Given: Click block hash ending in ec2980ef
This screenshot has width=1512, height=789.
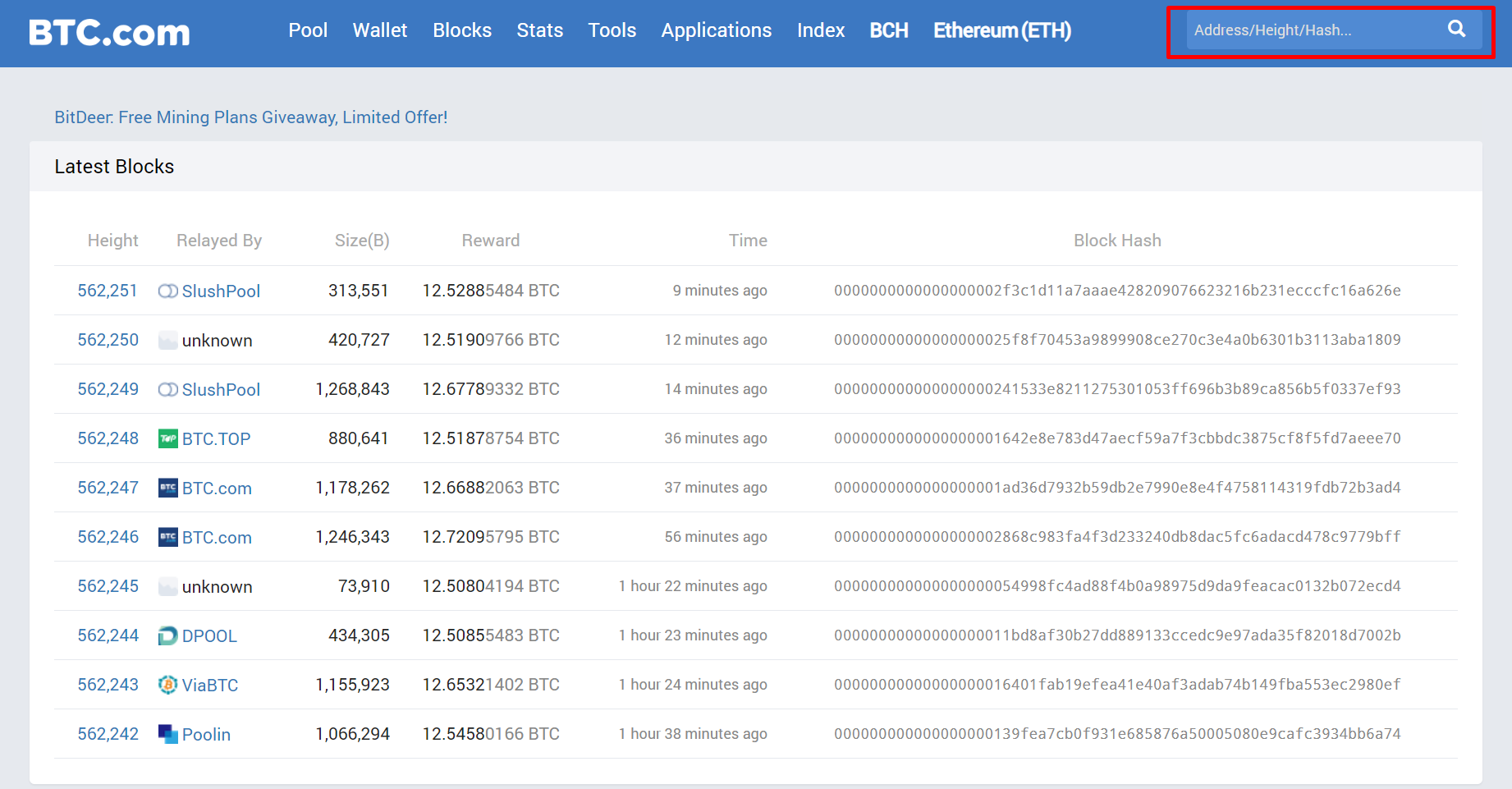Looking at the screenshot, I should click(1117, 685).
